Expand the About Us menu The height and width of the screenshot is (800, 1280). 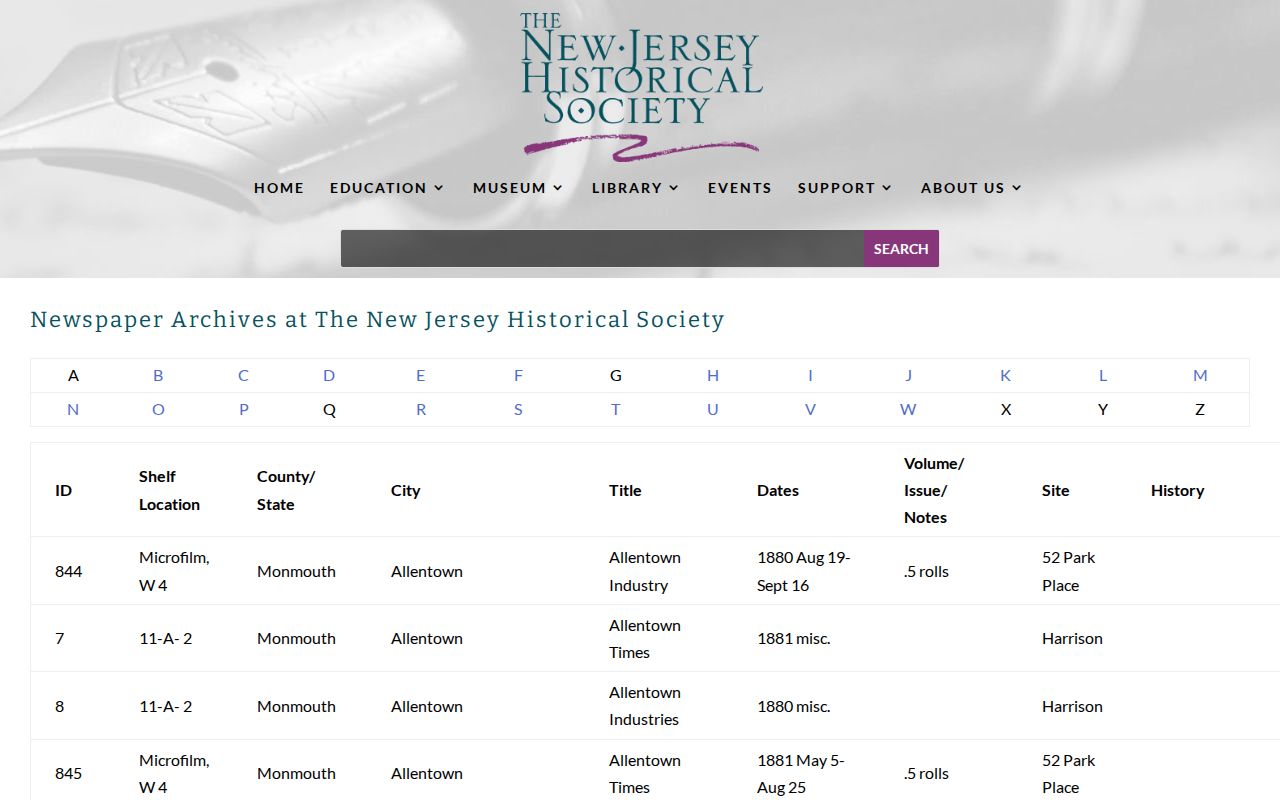[971, 188]
